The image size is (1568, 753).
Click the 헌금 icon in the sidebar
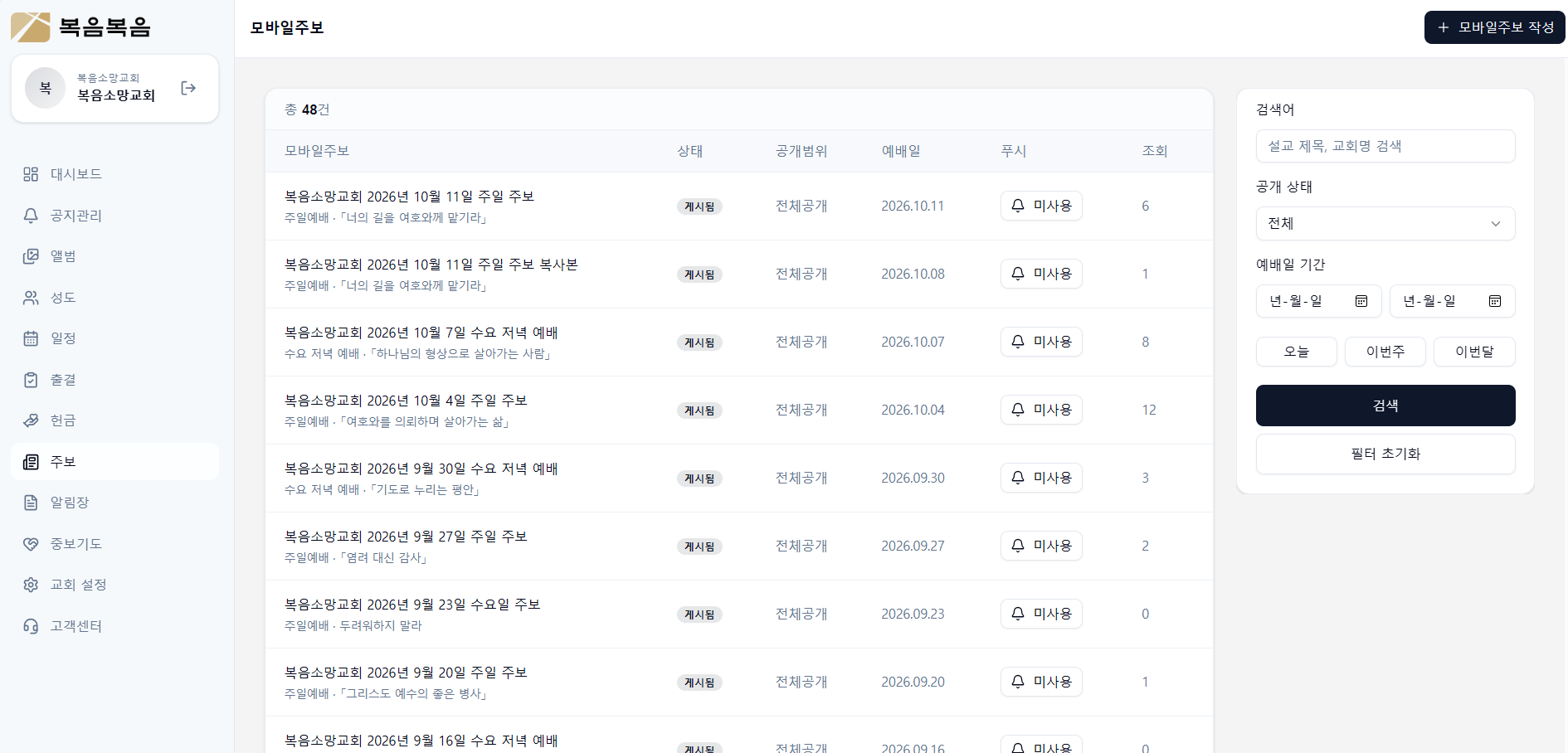(31, 420)
